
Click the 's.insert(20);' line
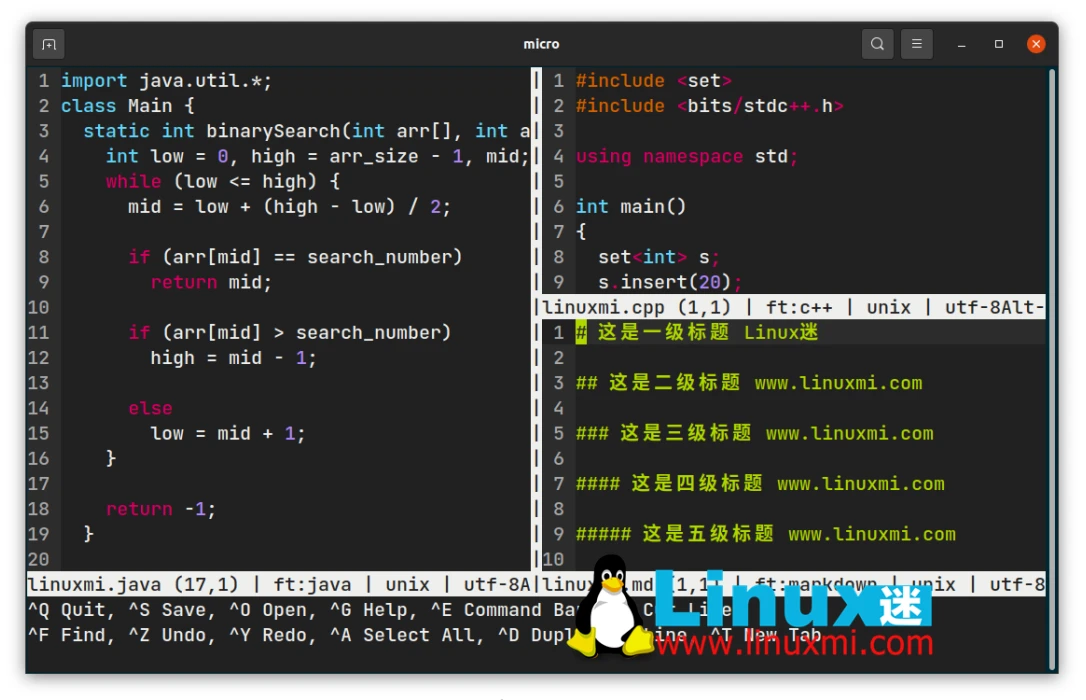tap(670, 282)
